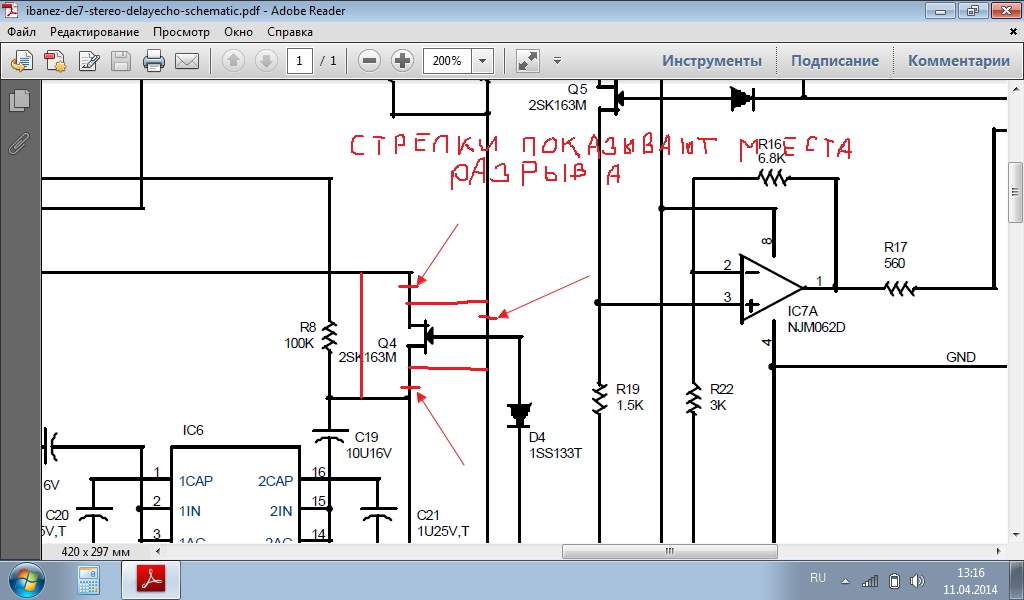Open the Редактирование menu

(94, 31)
